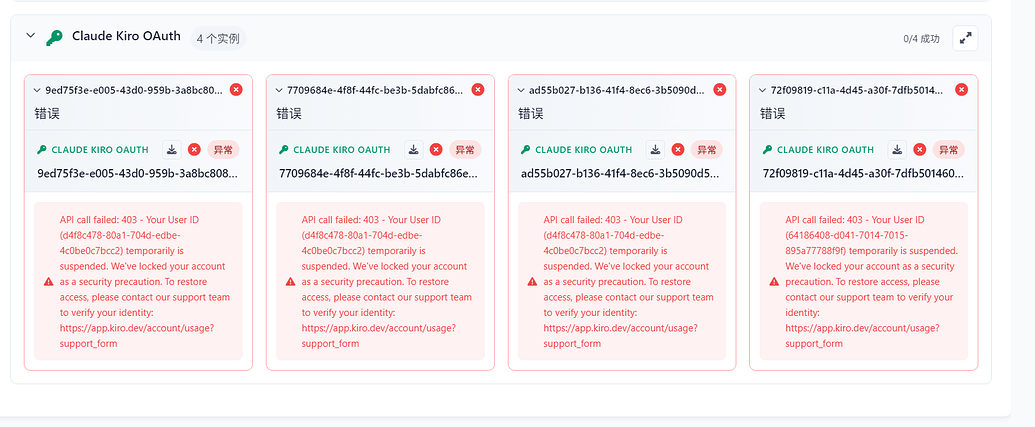
Task: Click the 403 error message mentioning user 64186408
Action: 871,282
